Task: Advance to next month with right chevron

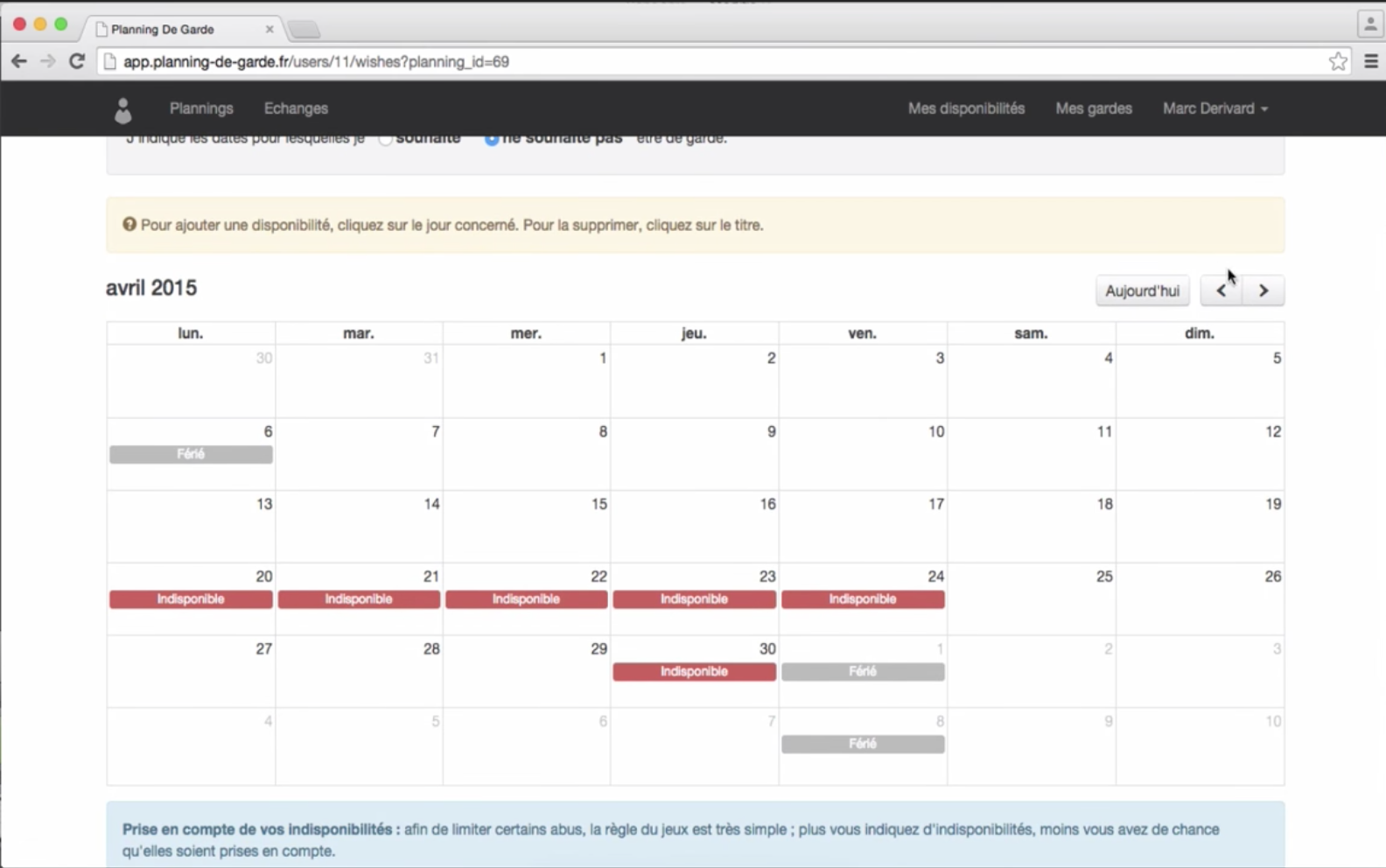Action: coord(1263,290)
